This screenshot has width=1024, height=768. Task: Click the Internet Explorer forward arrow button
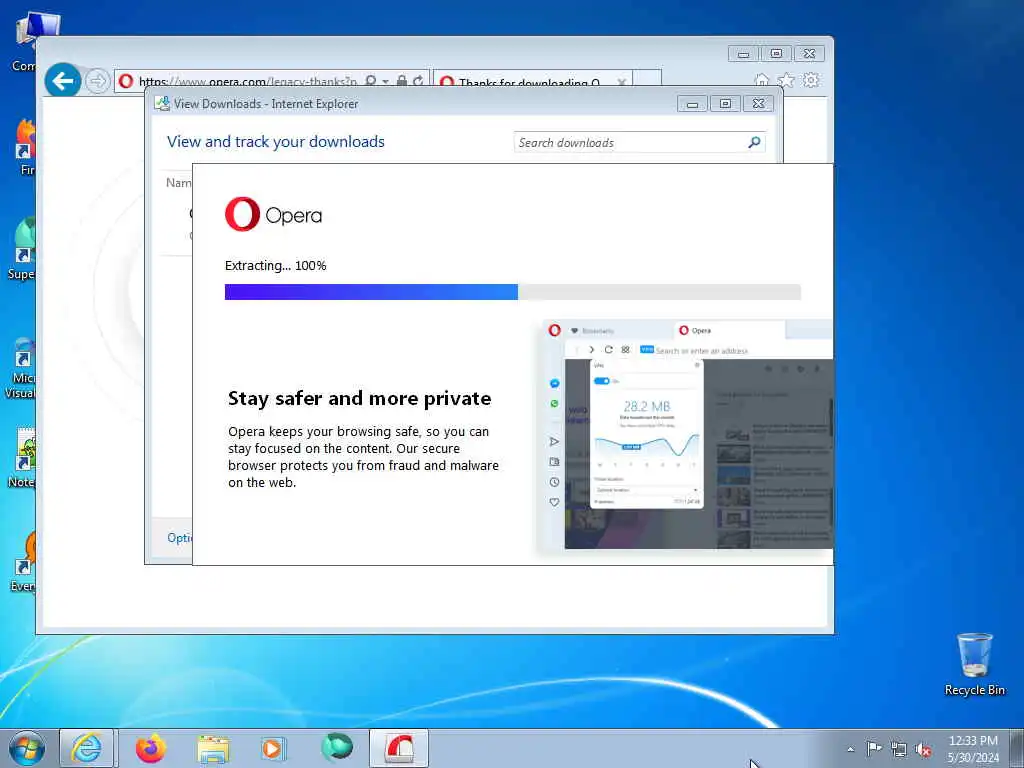[97, 81]
